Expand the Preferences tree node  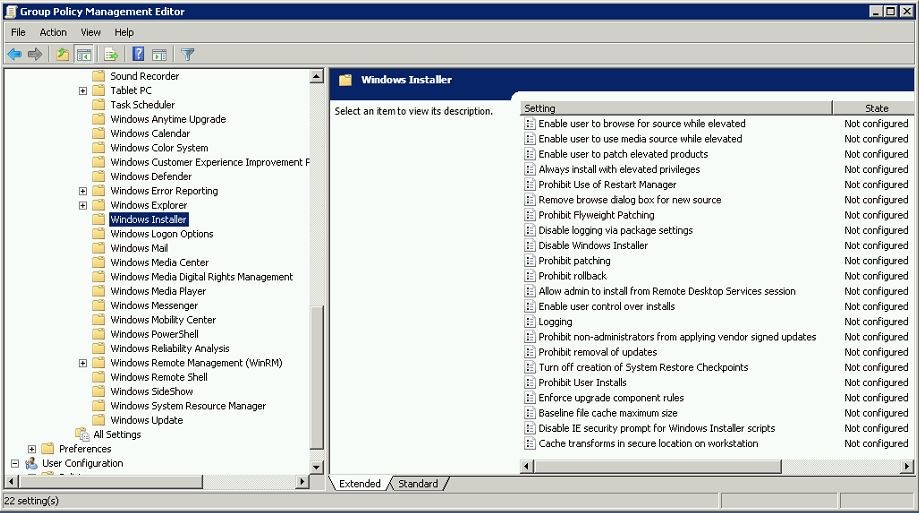(x=32, y=449)
